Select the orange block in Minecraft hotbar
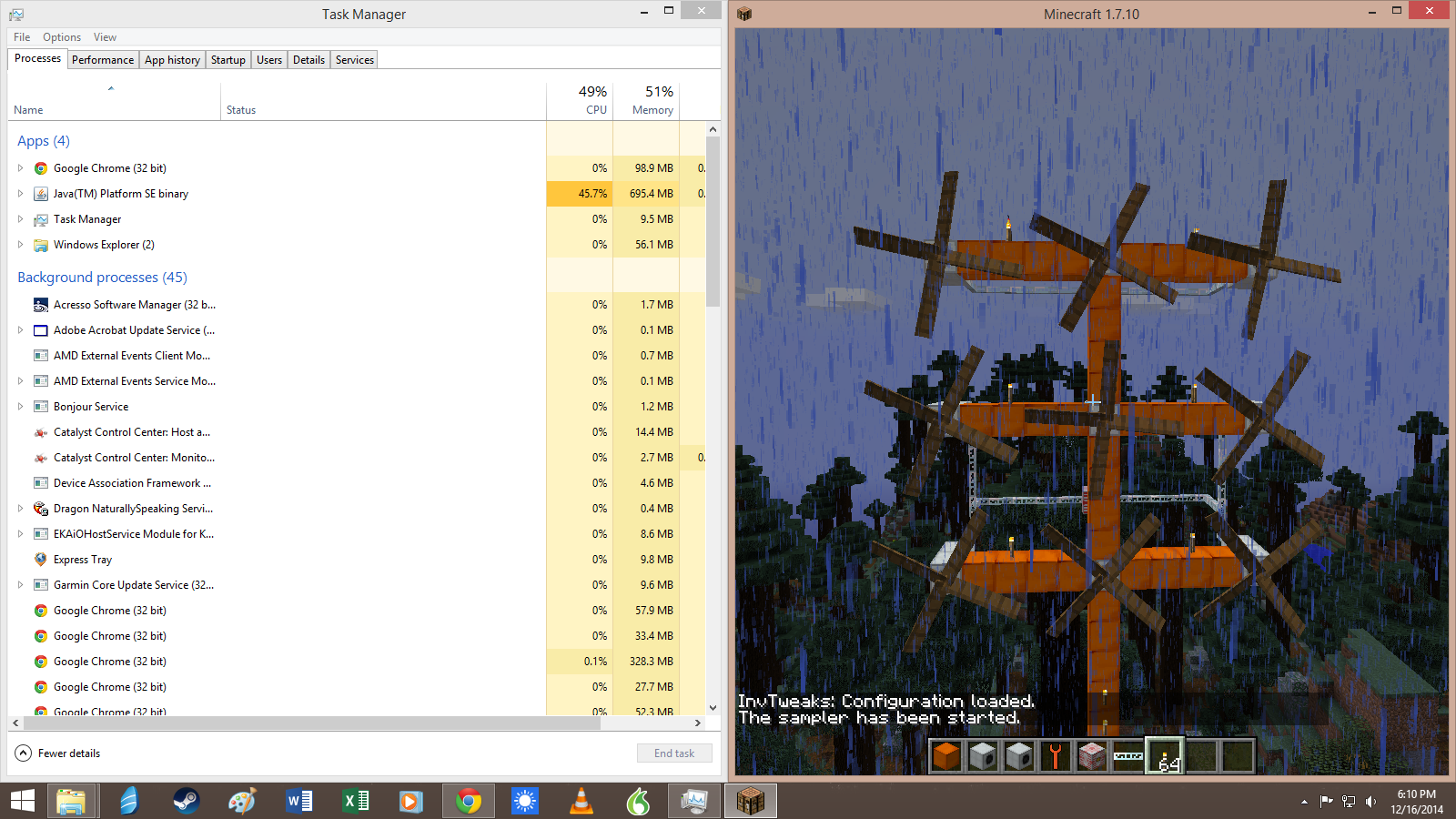Viewport: 1456px width, 819px height. 946,756
